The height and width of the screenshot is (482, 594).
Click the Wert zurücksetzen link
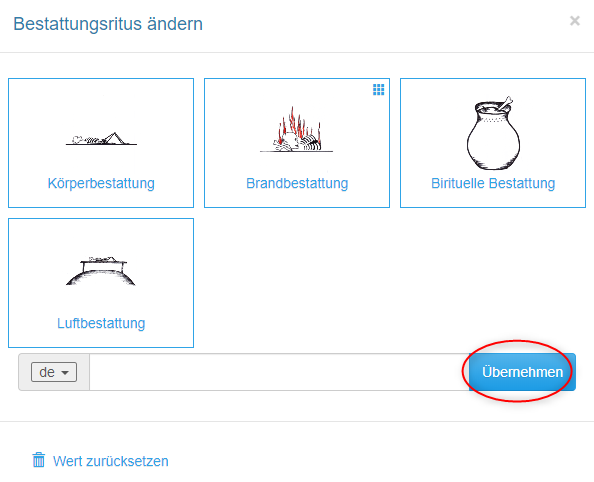click(x=111, y=461)
